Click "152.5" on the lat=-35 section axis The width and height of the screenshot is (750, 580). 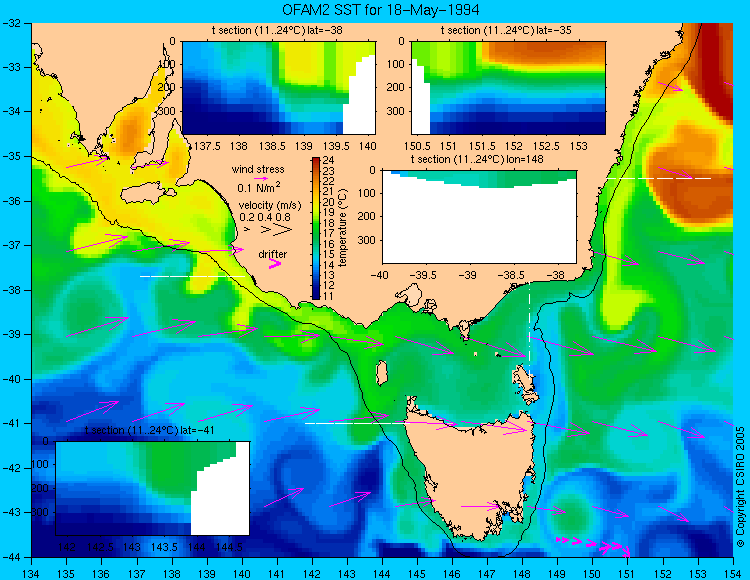coord(546,146)
